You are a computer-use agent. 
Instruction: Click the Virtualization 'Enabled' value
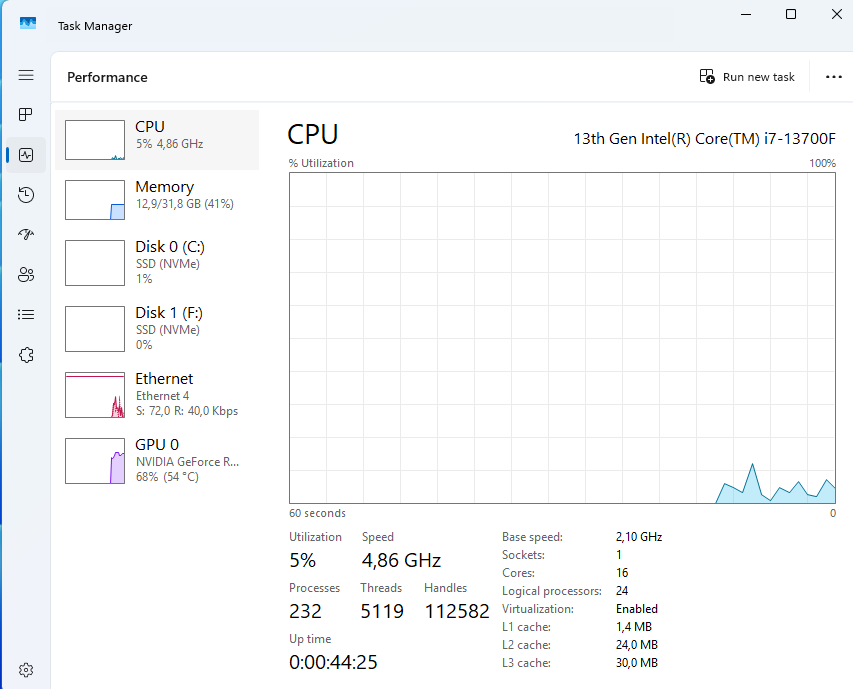click(x=636, y=609)
